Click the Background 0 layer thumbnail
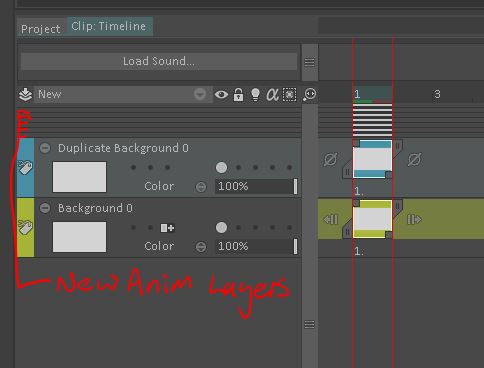 tap(80, 237)
